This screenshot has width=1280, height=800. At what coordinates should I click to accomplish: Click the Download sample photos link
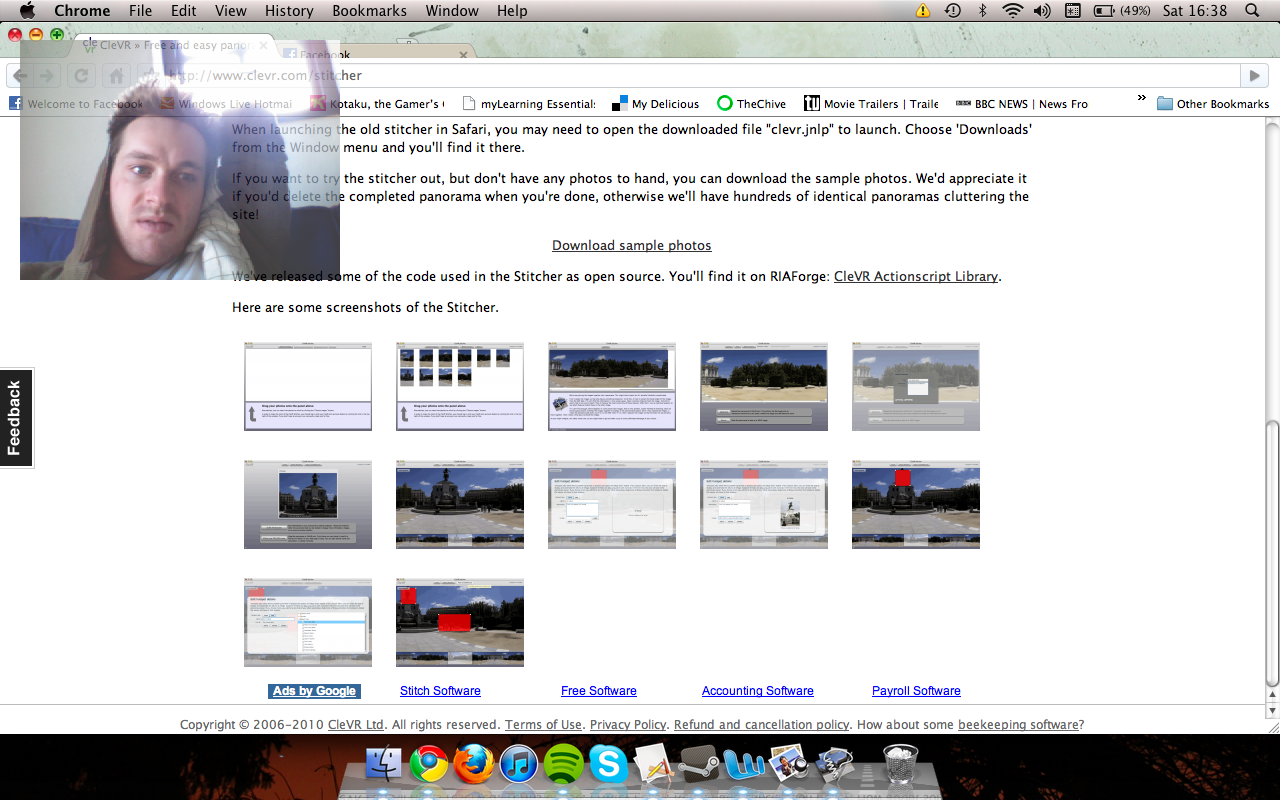[631, 246]
